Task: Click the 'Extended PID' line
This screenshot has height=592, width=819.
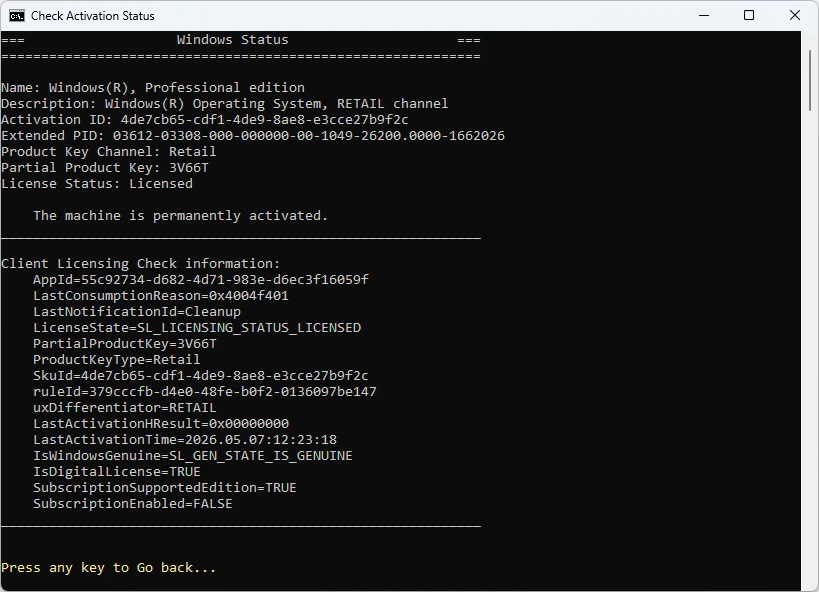Action: [253, 136]
